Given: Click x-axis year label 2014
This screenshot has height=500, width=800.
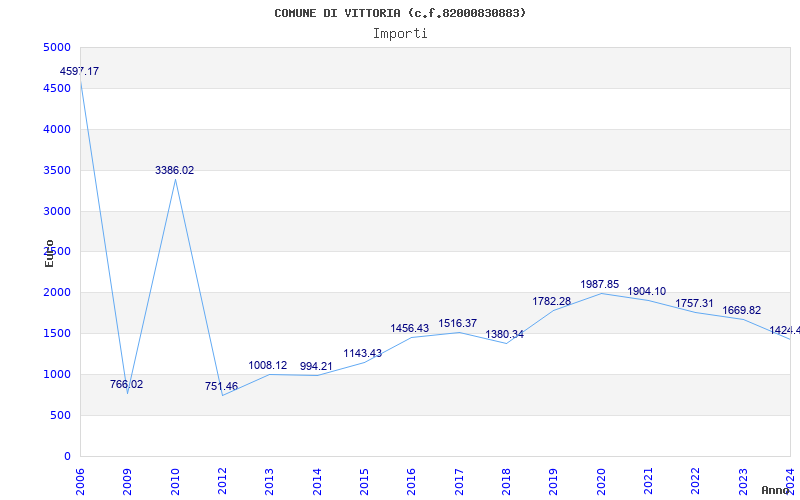Looking at the screenshot, I should coord(317,481).
